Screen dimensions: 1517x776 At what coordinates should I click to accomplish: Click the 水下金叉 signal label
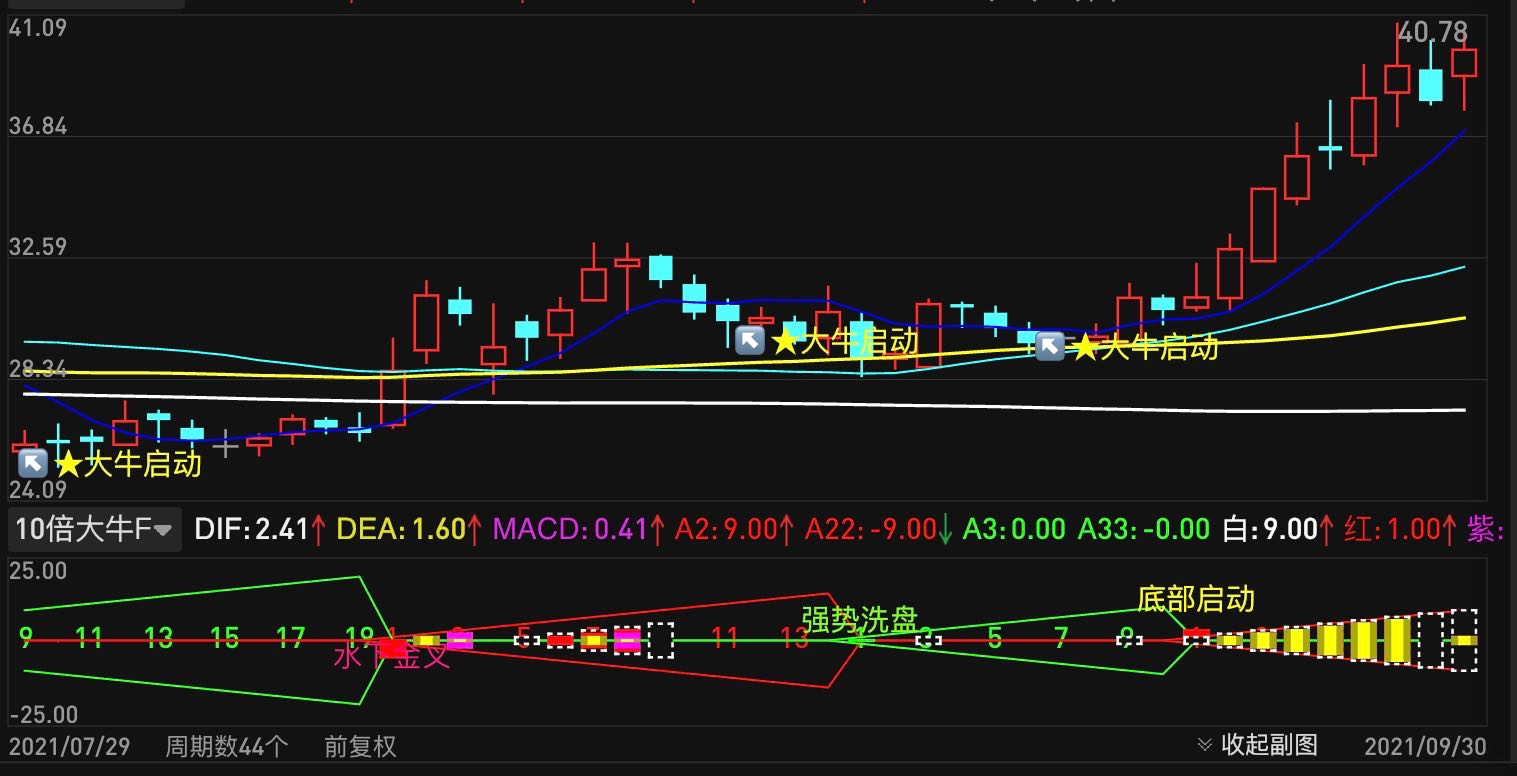click(x=392, y=656)
